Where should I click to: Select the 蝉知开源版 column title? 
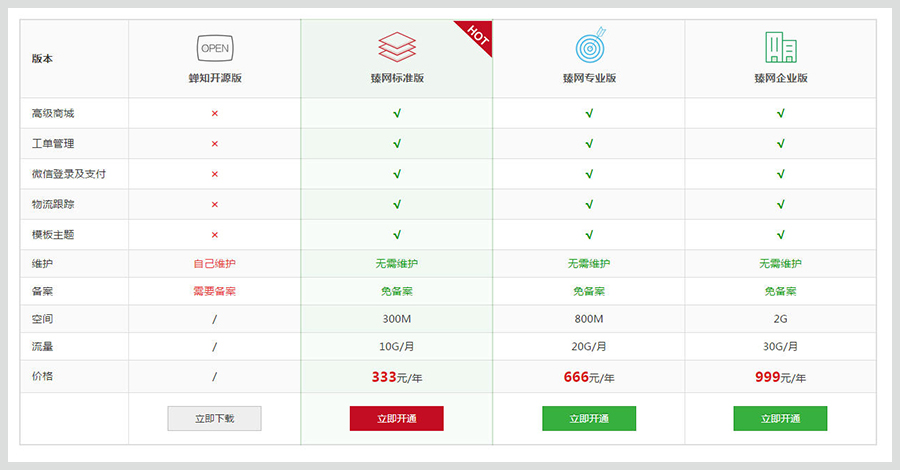click(x=215, y=78)
